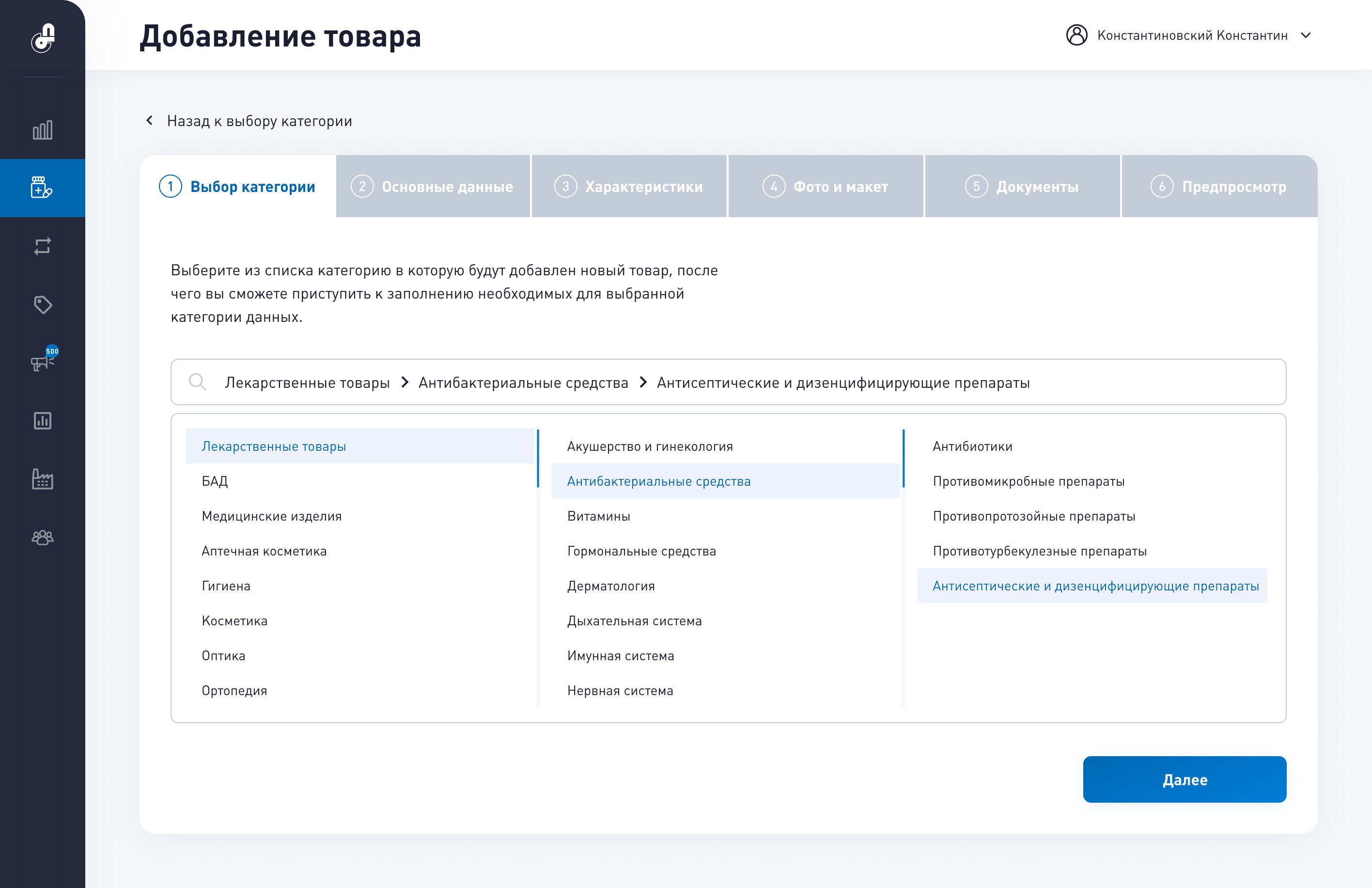Switch to the Фото и макет tab
The width and height of the screenshot is (1372, 888).
point(825,186)
